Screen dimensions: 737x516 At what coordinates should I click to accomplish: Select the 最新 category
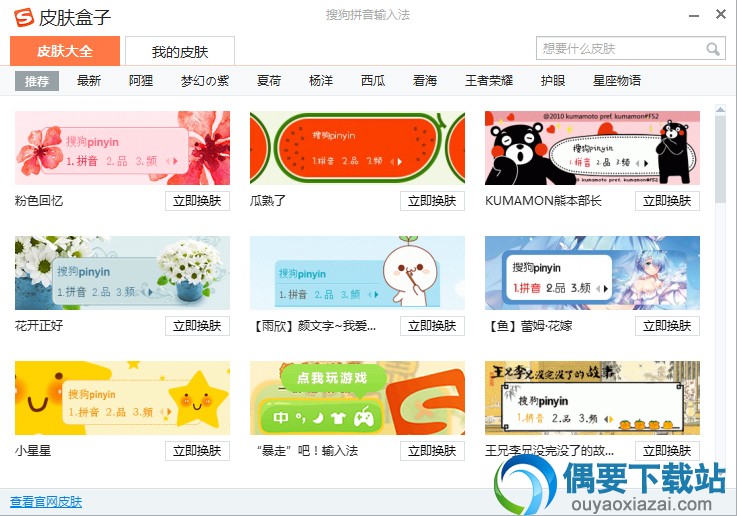point(89,81)
